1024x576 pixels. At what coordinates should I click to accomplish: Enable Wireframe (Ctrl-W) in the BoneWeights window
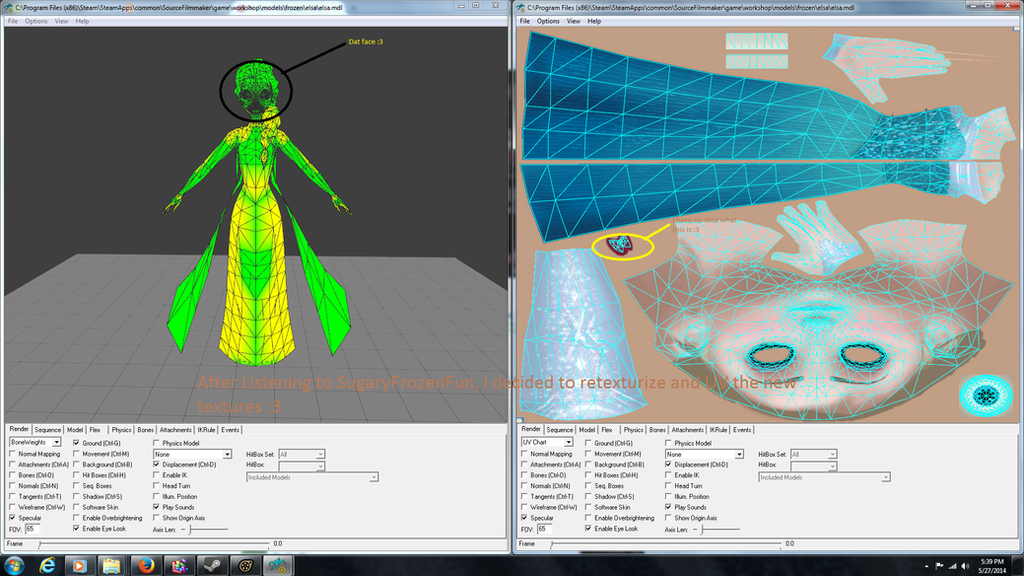point(12,507)
